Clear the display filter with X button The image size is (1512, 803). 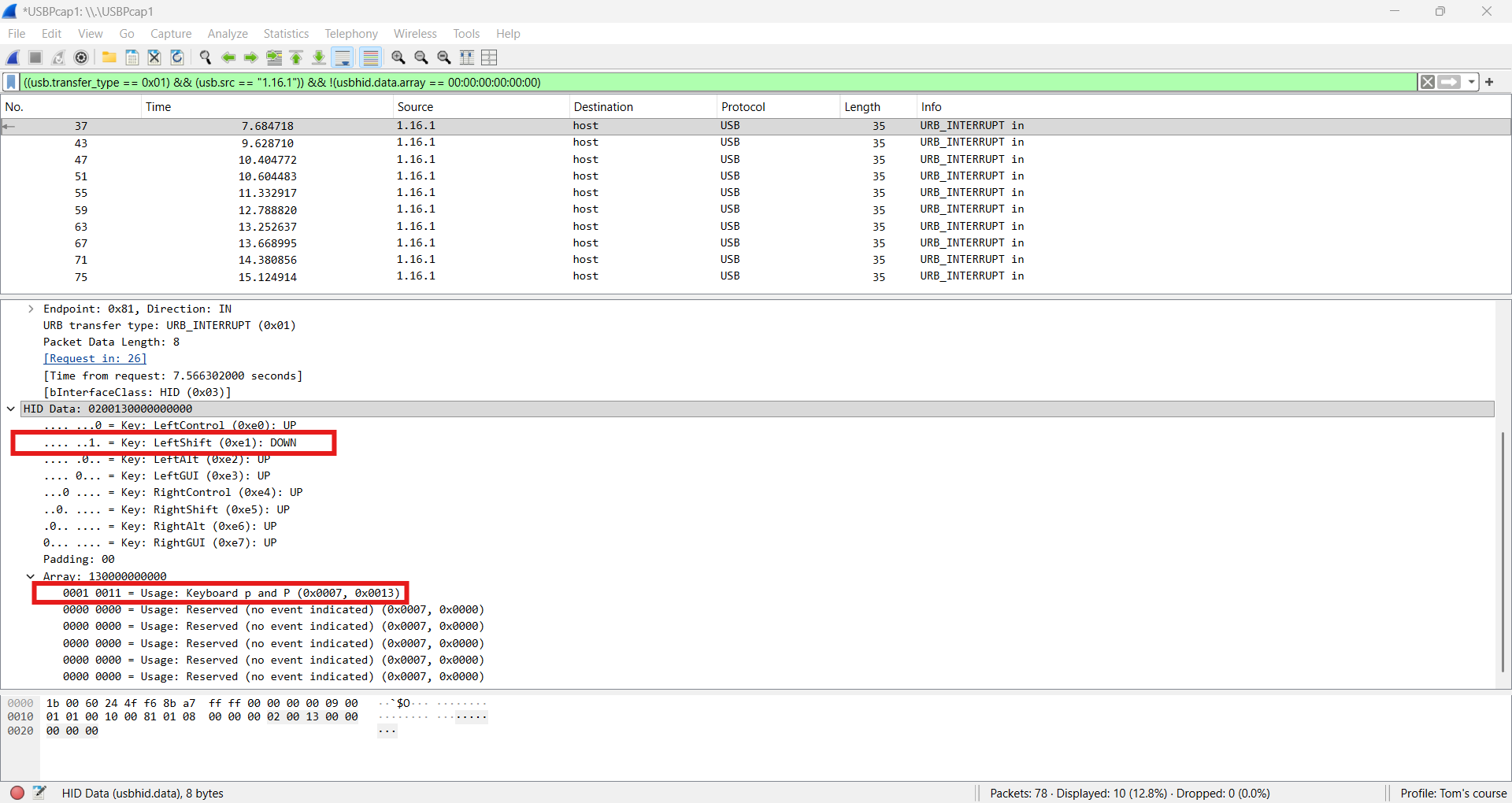(1427, 82)
